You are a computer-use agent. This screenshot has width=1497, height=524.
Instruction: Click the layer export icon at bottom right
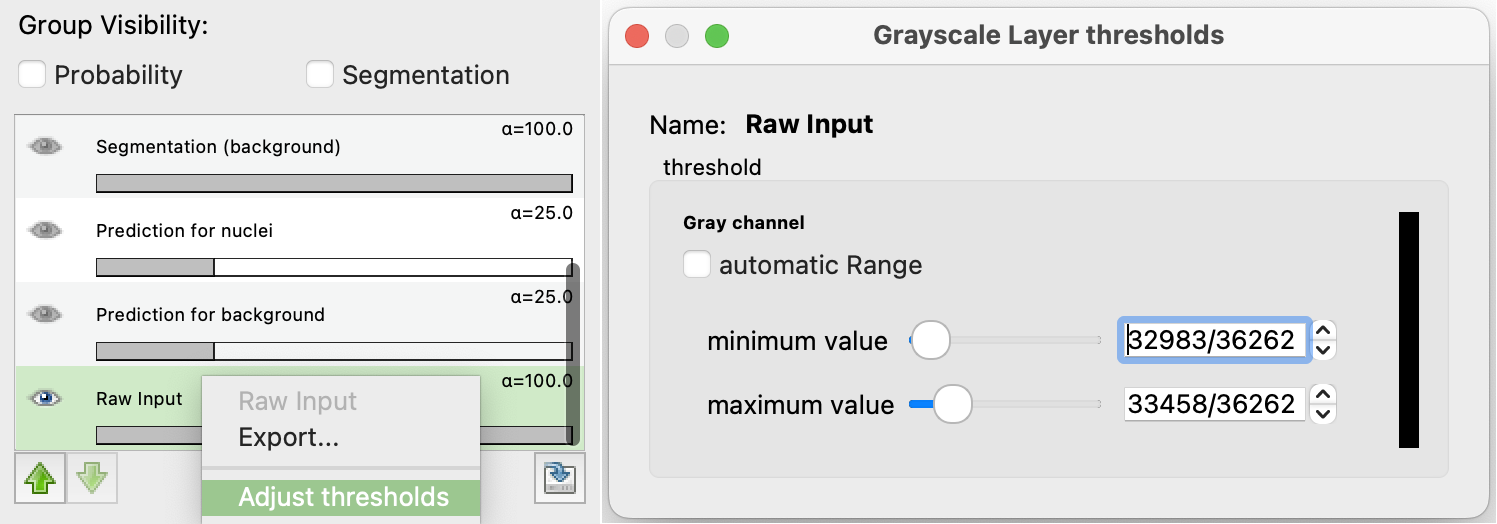[x=559, y=478]
